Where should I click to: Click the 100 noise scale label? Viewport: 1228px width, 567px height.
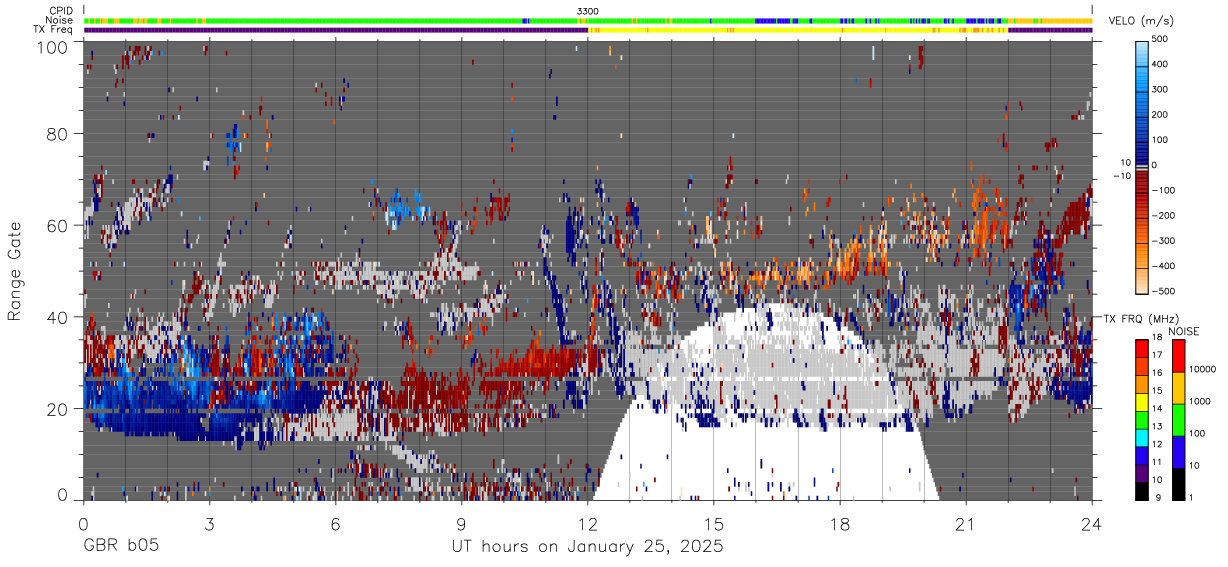[x=1198, y=434]
